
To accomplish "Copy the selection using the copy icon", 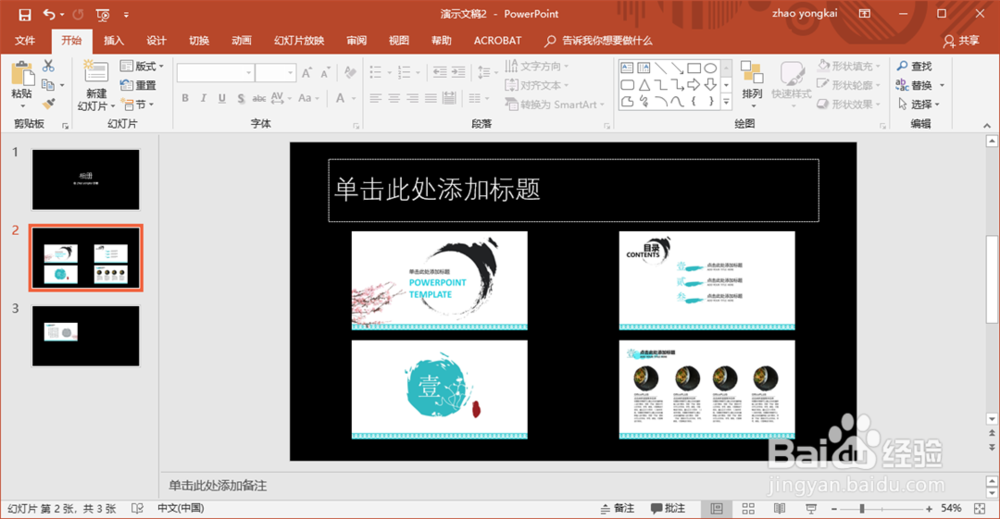I will 48,85.
